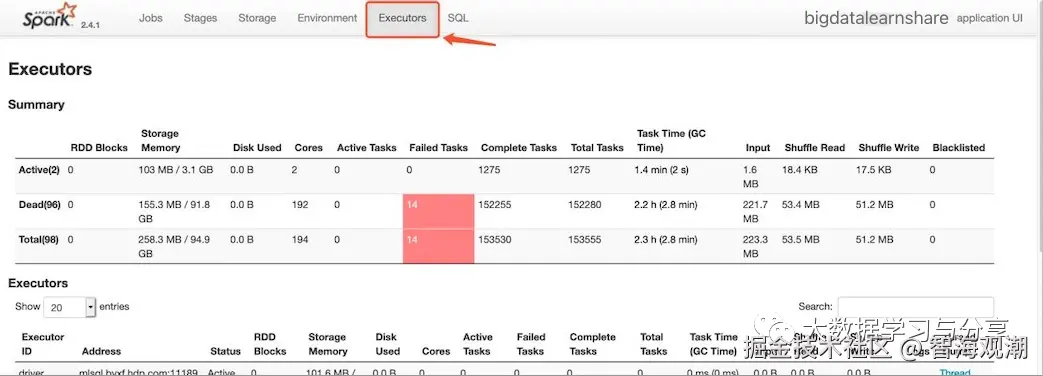
Task: Click the 103 MB / 3.1 GB storage value
Action: [x=176, y=169]
